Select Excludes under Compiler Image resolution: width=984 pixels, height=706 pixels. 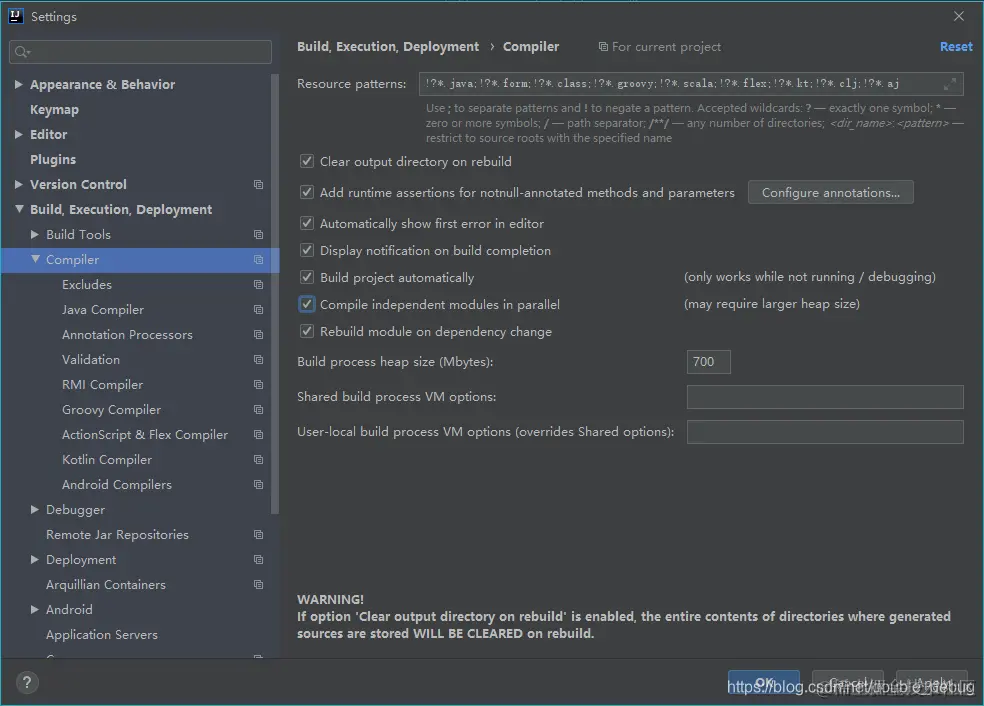pos(87,284)
